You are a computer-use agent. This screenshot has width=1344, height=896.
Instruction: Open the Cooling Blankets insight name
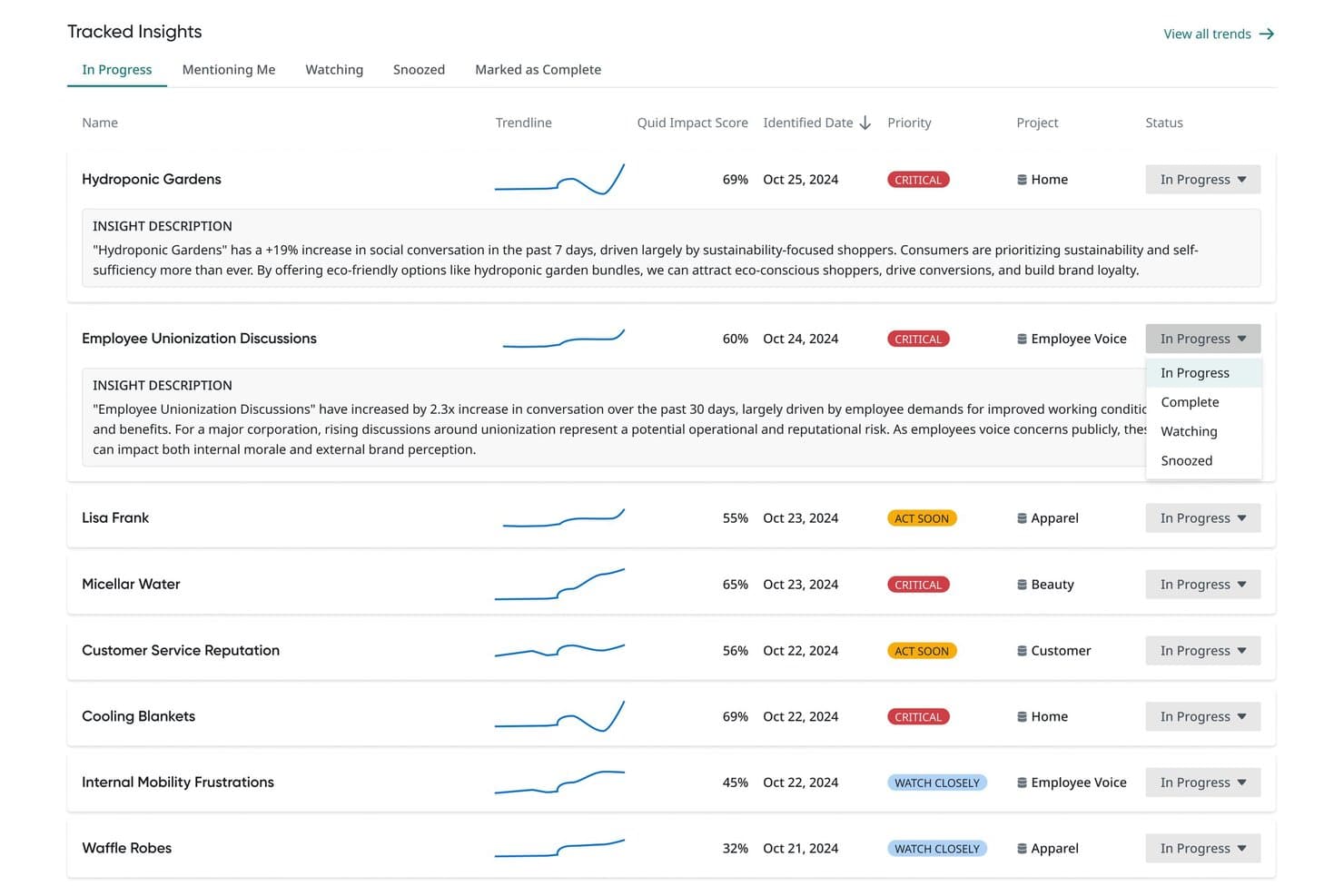coord(138,716)
